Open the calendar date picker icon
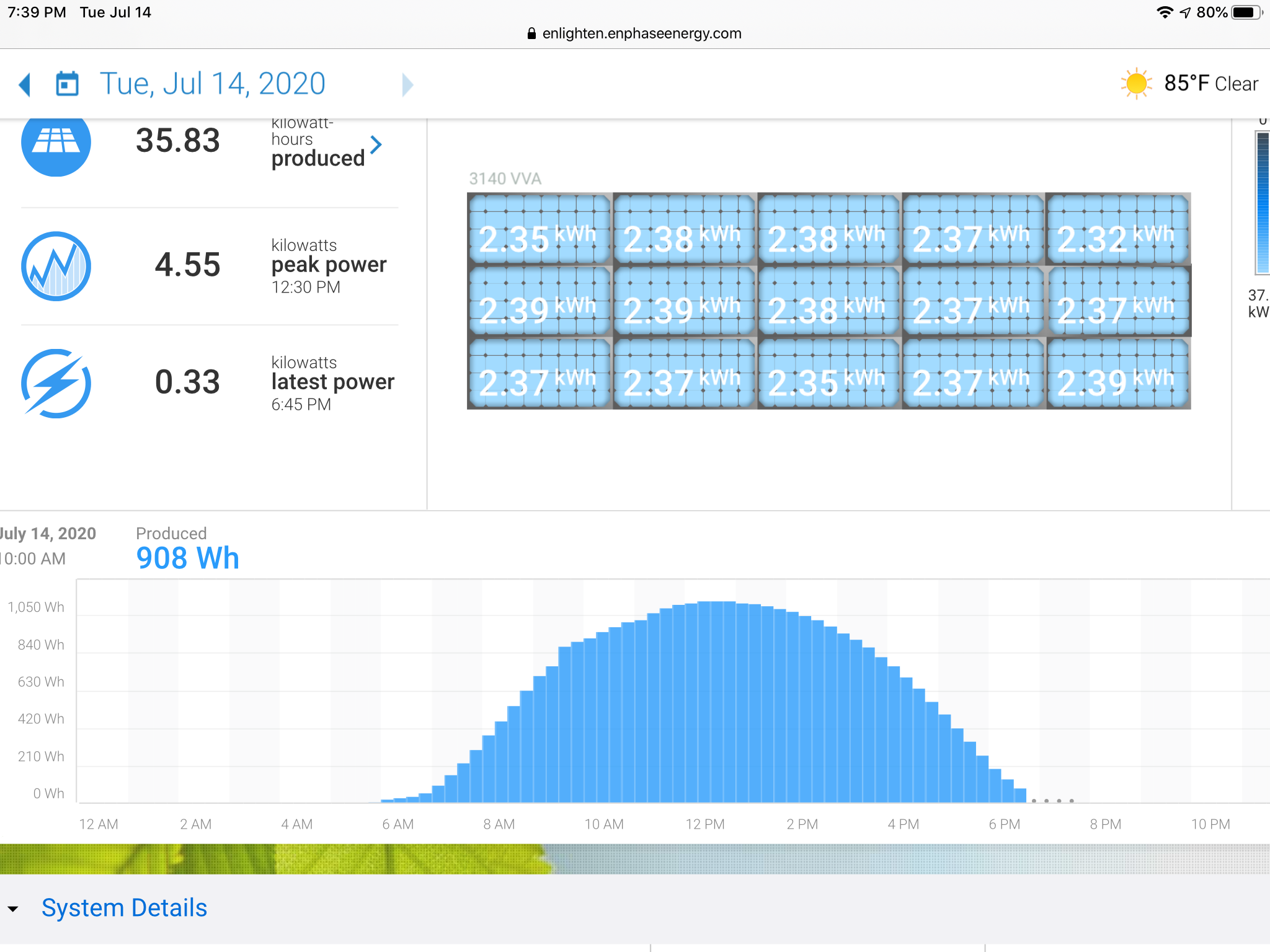The width and height of the screenshot is (1270, 952). [x=67, y=84]
